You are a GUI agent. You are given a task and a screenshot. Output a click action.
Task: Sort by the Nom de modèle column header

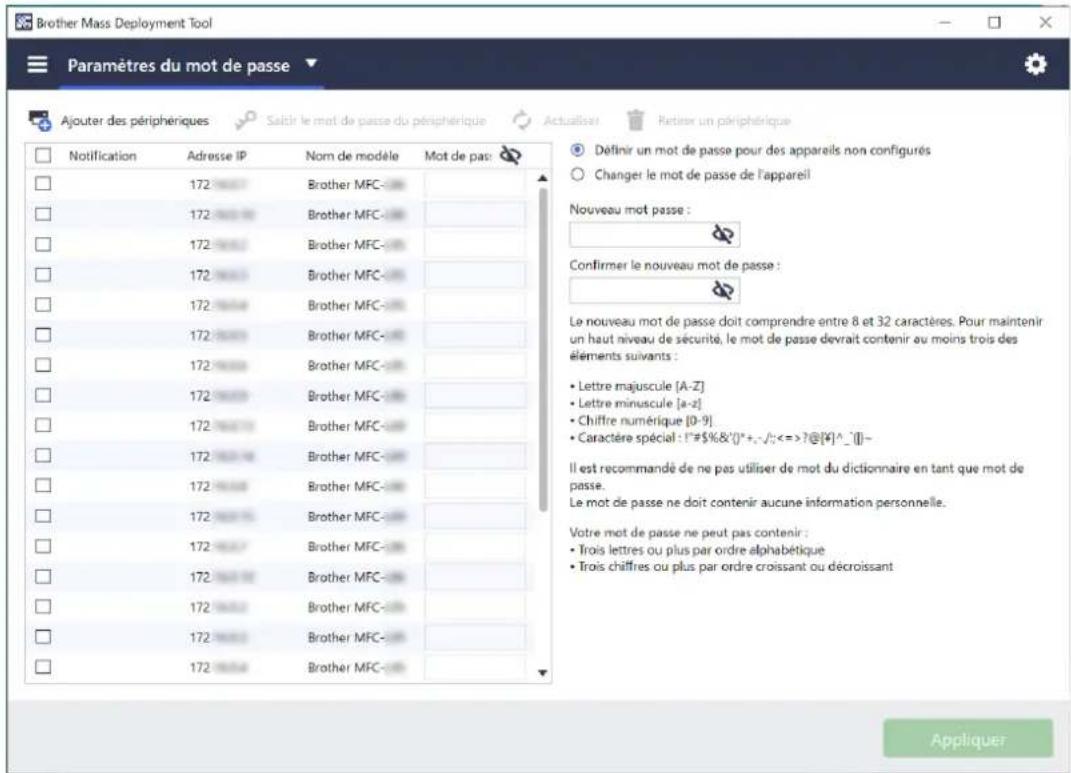352,156
